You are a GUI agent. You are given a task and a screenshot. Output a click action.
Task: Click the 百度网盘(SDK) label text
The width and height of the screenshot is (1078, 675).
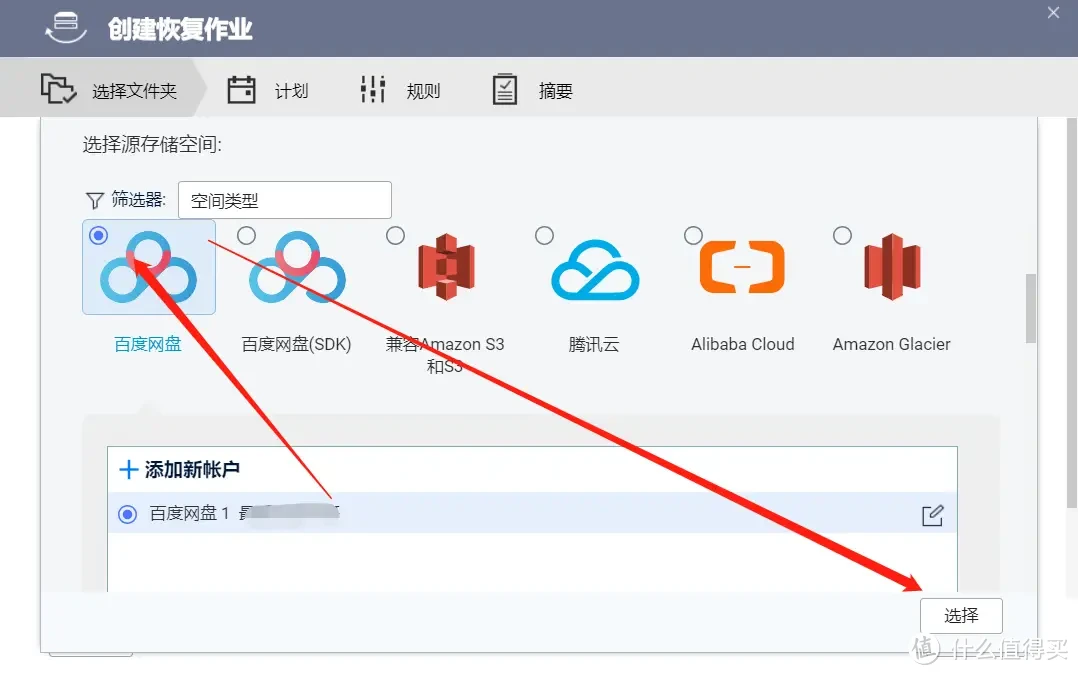pos(296,344)
